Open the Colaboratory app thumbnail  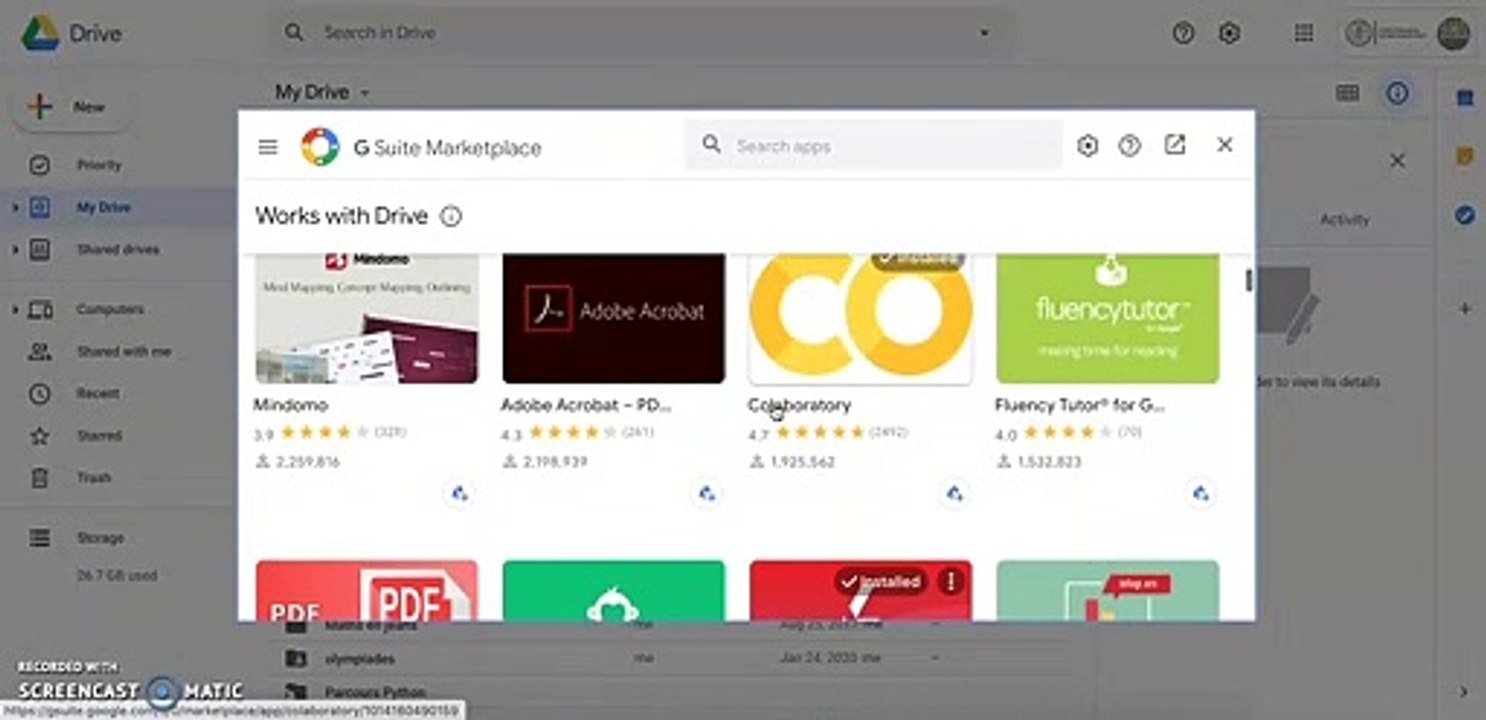click(860, 318)
